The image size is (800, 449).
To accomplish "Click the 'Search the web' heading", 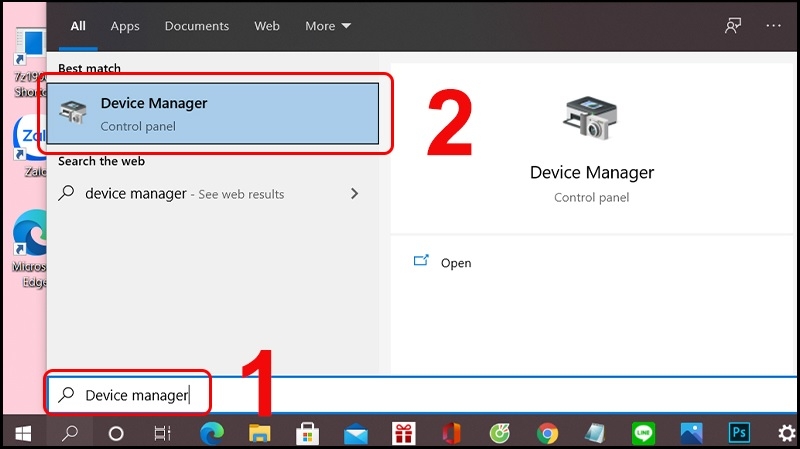I will pos(101,161).
